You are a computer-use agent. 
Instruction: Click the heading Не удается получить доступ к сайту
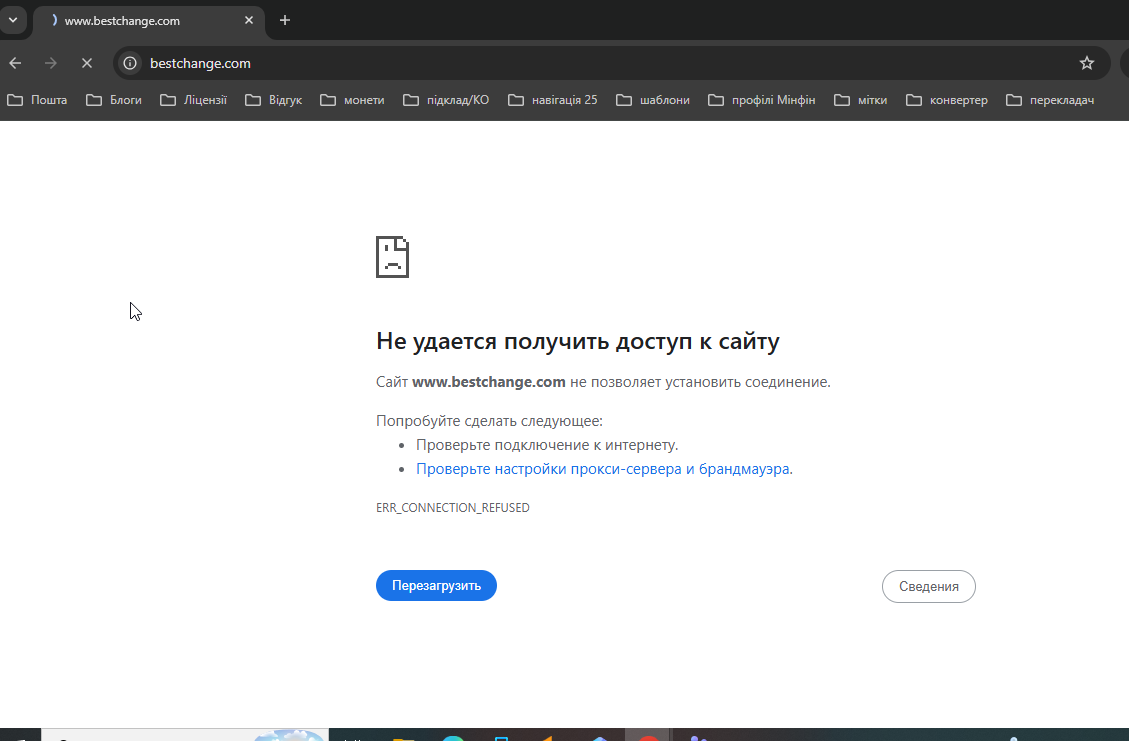tap(577, 341)
